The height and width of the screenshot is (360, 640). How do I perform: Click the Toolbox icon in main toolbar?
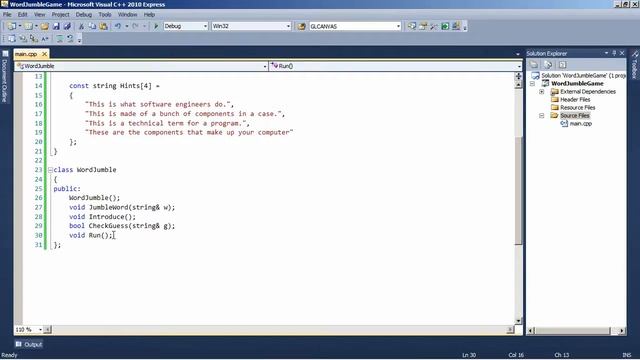434,26
